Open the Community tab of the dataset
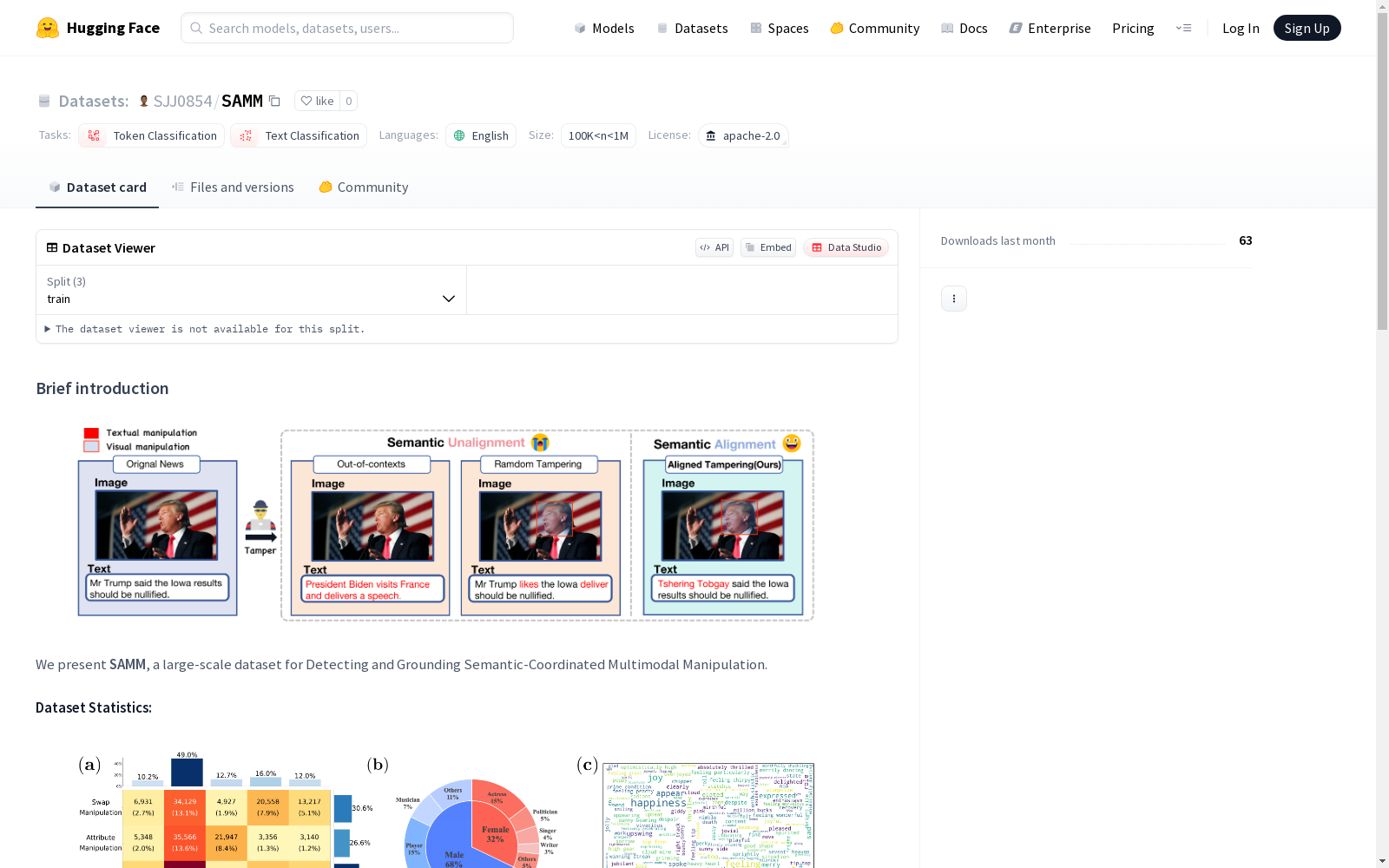 364,187
